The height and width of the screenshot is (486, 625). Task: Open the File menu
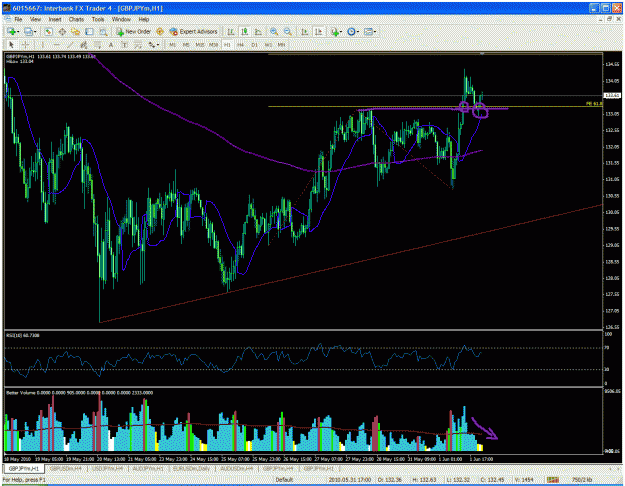(x=18, y=19)
